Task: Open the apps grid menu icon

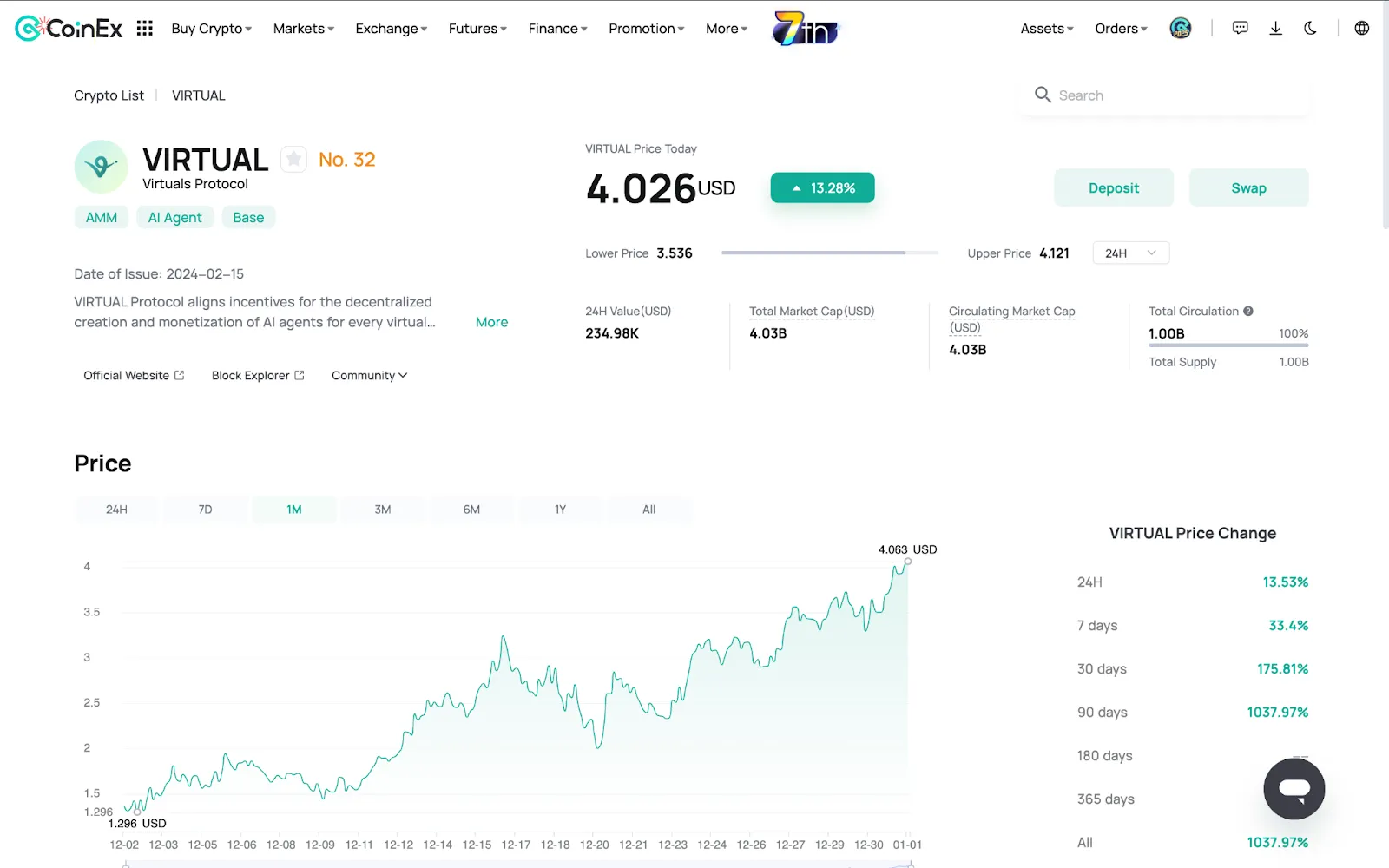Action: [x=145, y=29]
